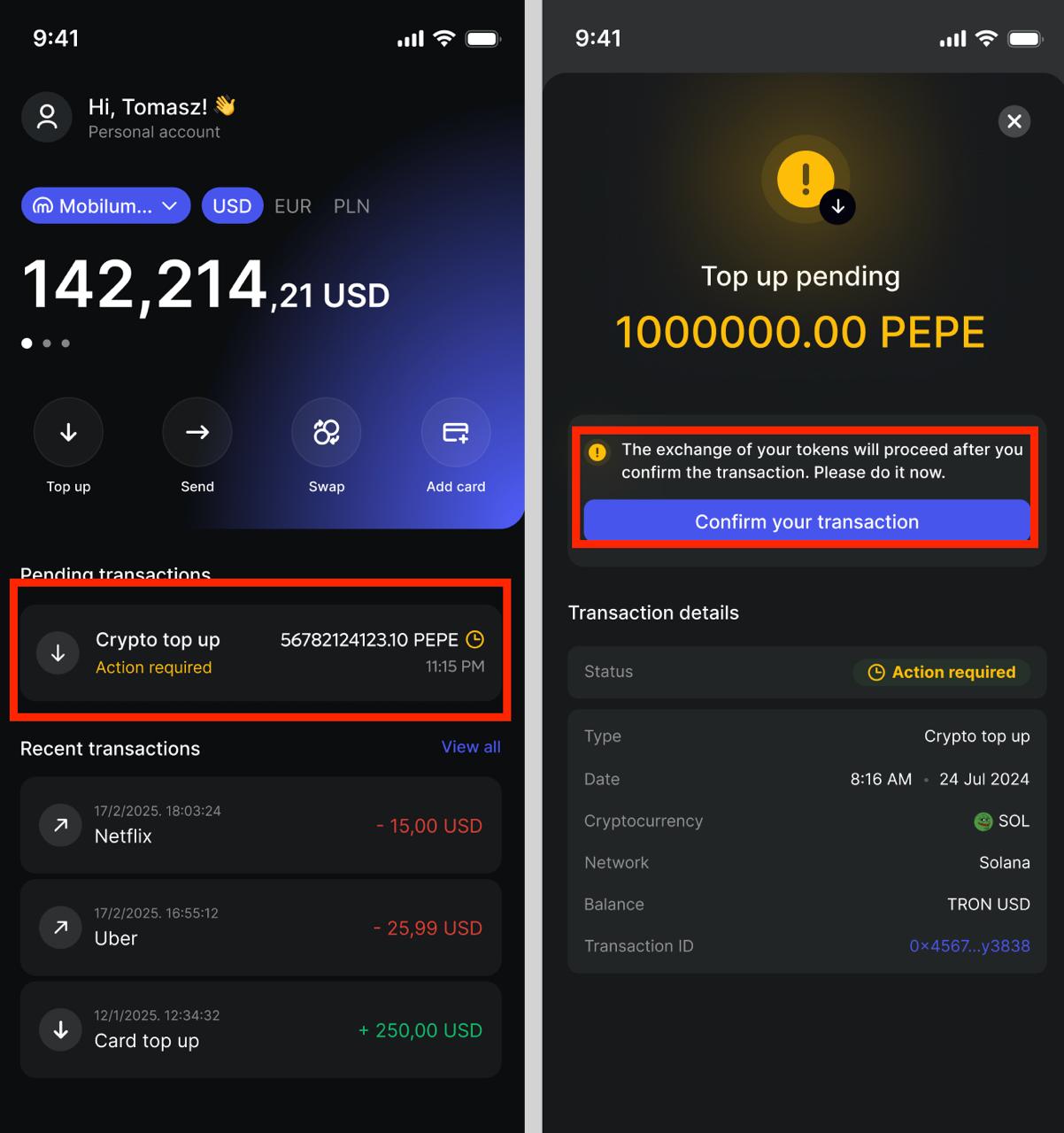
Task: Tap the Card top up arrow icon
Action: pyautogui.click(x=61, y=1029)
